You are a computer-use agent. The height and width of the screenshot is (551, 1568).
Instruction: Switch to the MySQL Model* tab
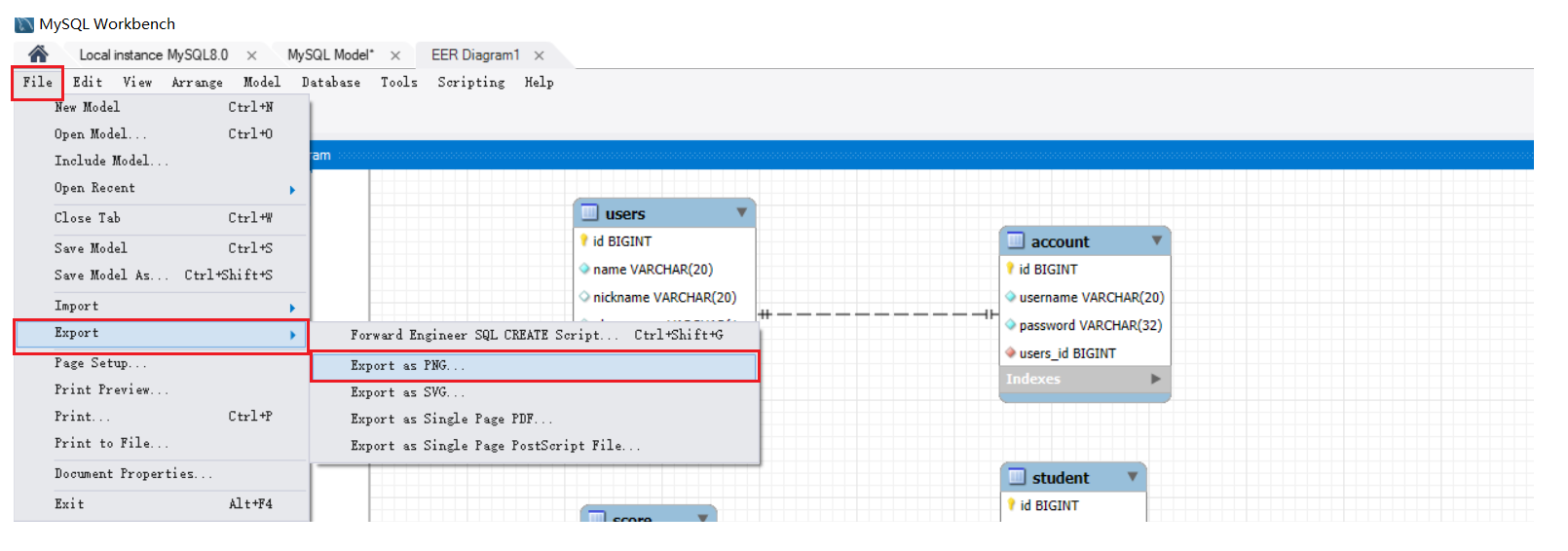(331, 55)
